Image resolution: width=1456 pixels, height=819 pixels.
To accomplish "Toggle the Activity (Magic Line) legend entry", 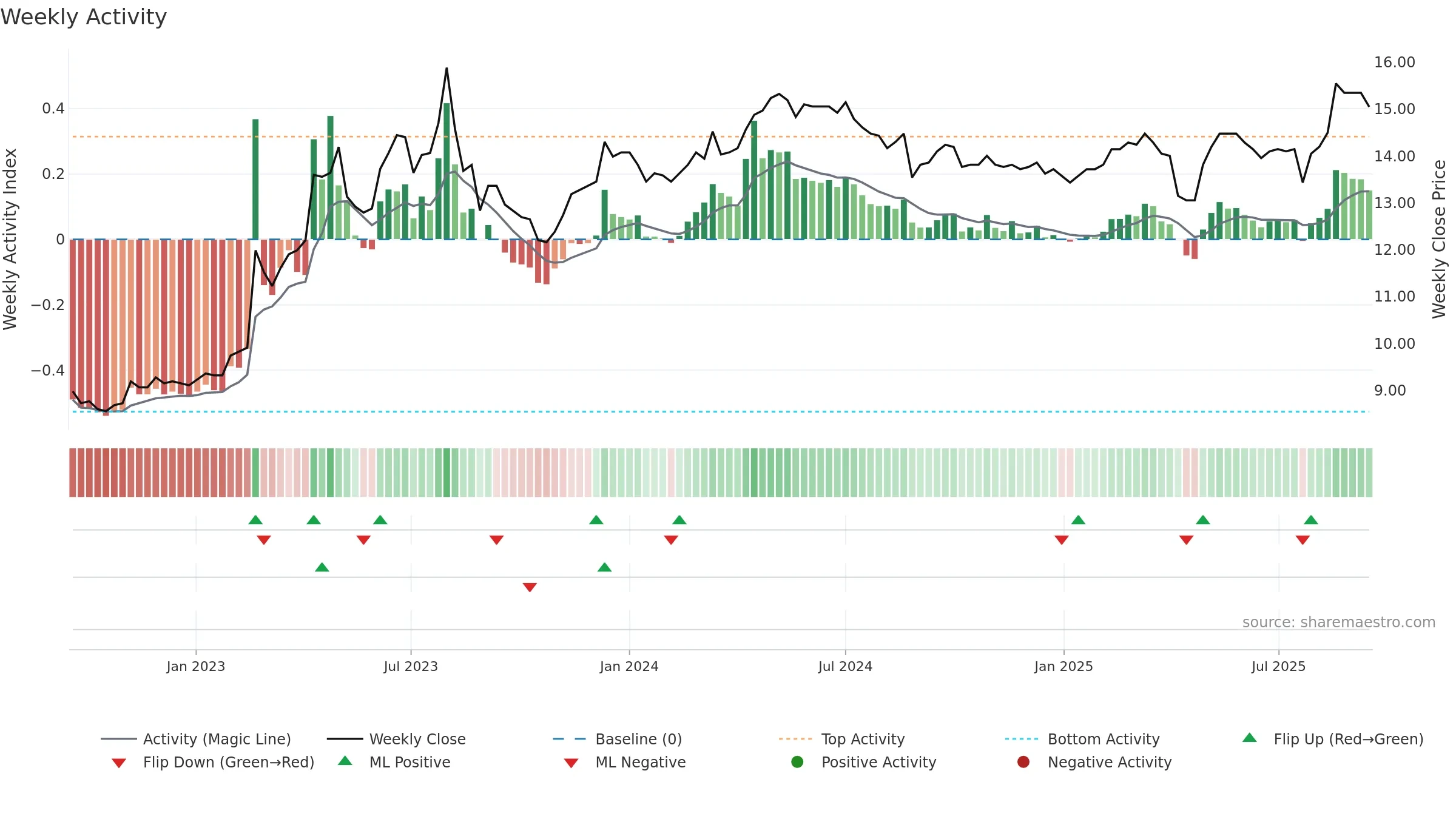I will click(196, 739).
